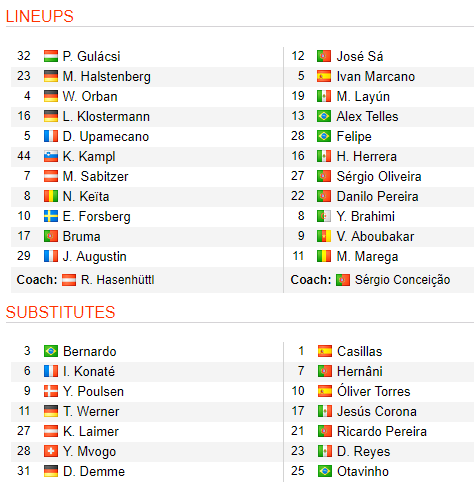Click Denmark flag next to Y. Poulsen
This screenshot has width=474, height=486.
51,391
